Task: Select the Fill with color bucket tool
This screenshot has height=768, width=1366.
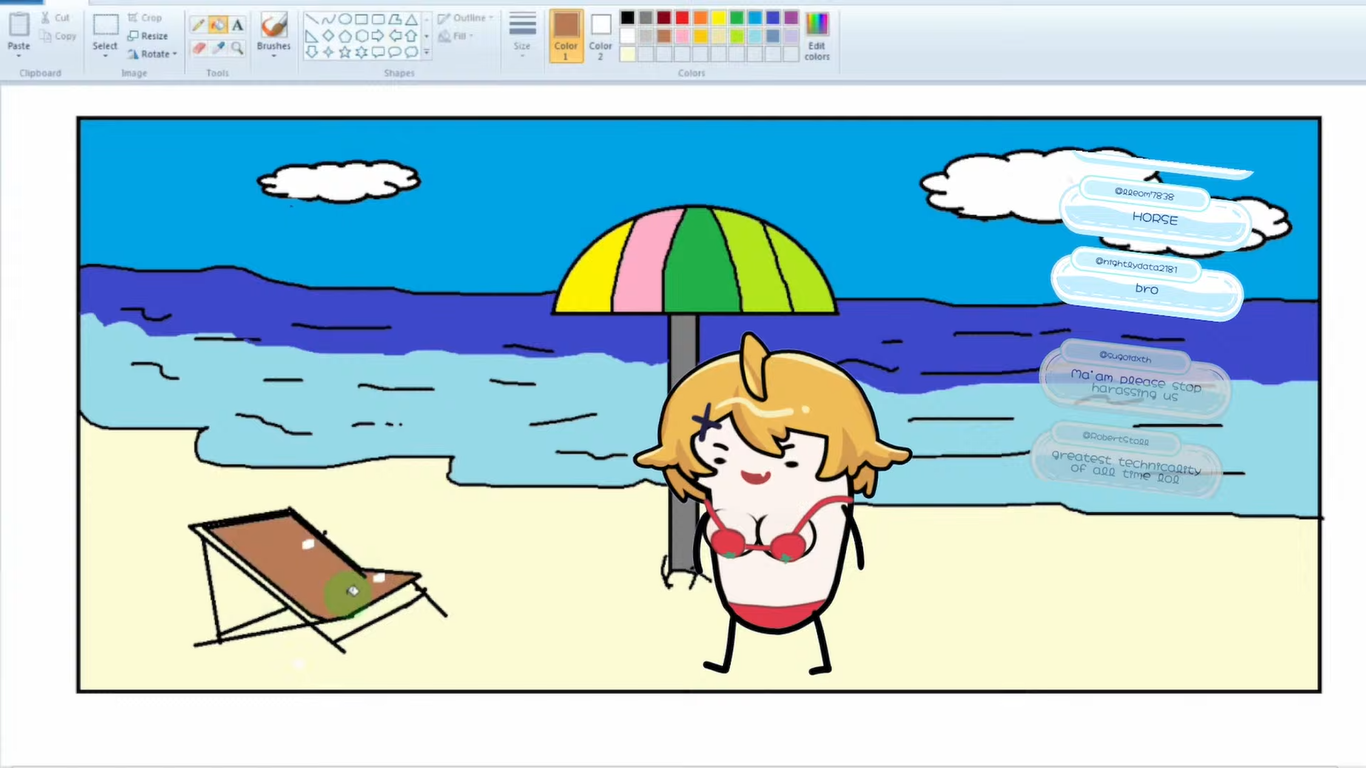Action: [217, 25]
